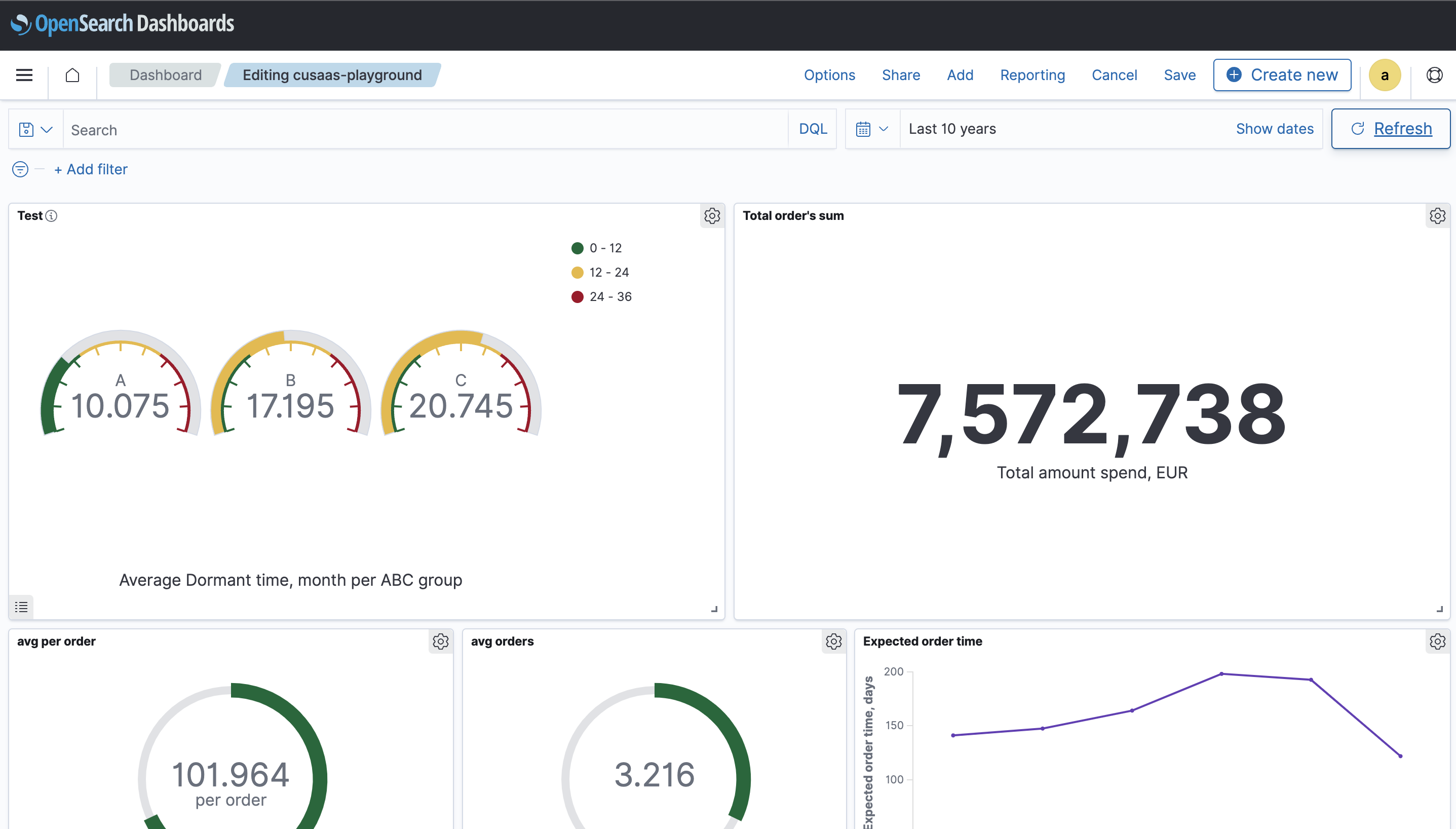The height and width of the screenshot is (829, 1456).
Task: Select Add to insert a panel
Action: [960, 75]
